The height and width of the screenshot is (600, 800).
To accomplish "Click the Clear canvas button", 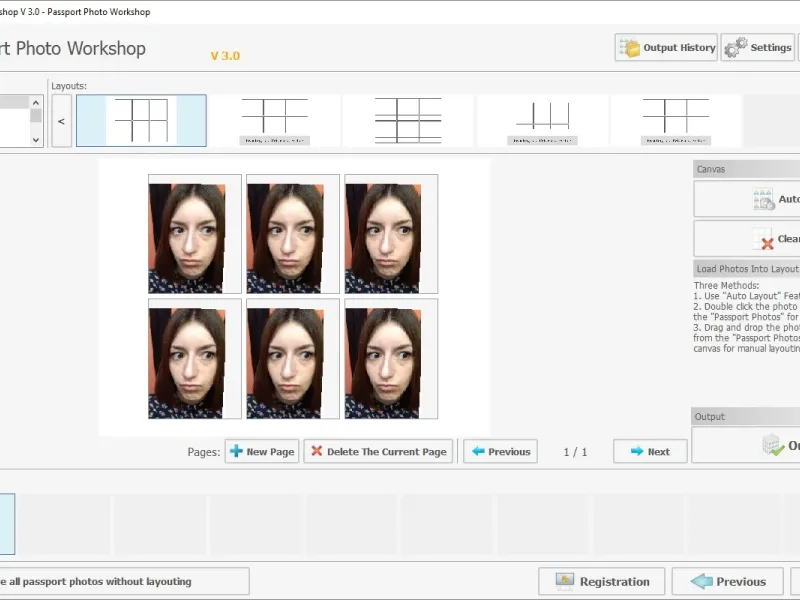I will [747, 239].
